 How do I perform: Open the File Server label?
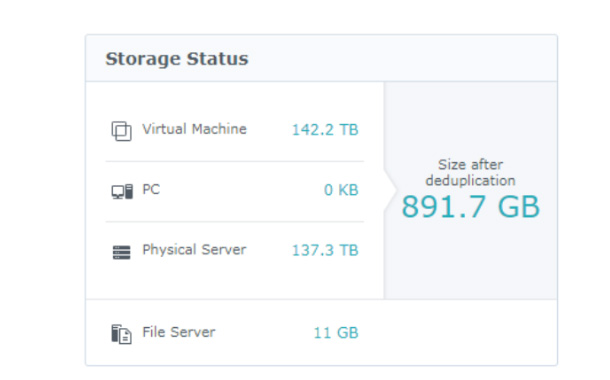point(179,332)
